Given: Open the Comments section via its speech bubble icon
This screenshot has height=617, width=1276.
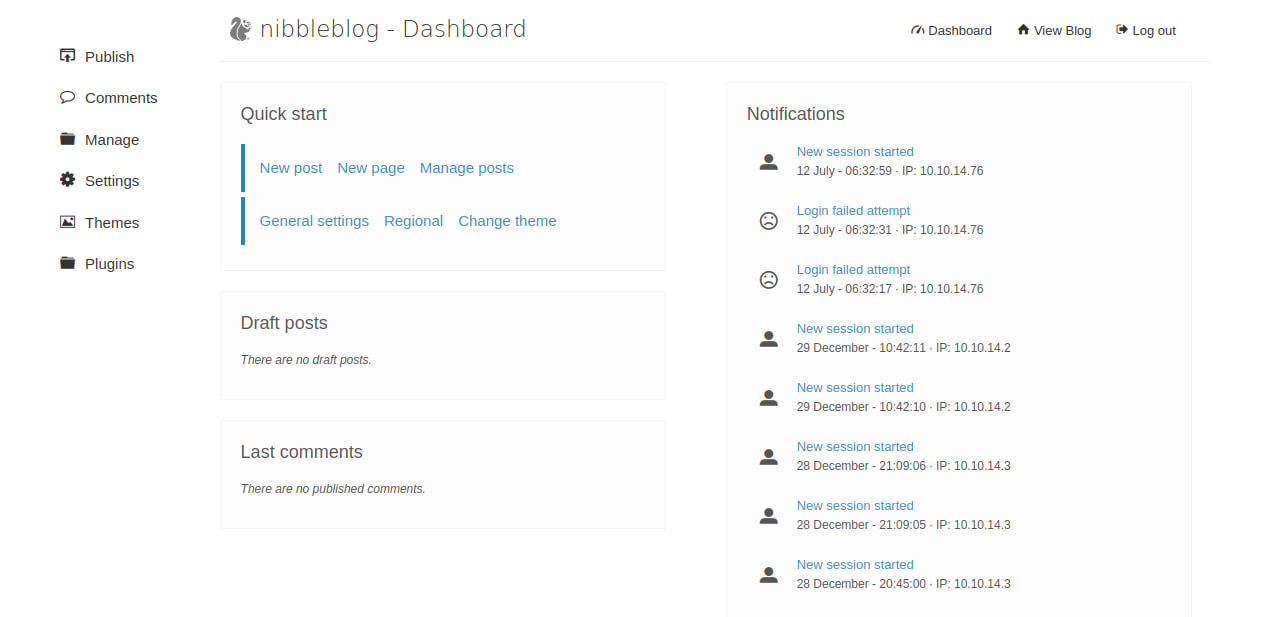Looking at the screenshot, I should click(x=67, y=97).
